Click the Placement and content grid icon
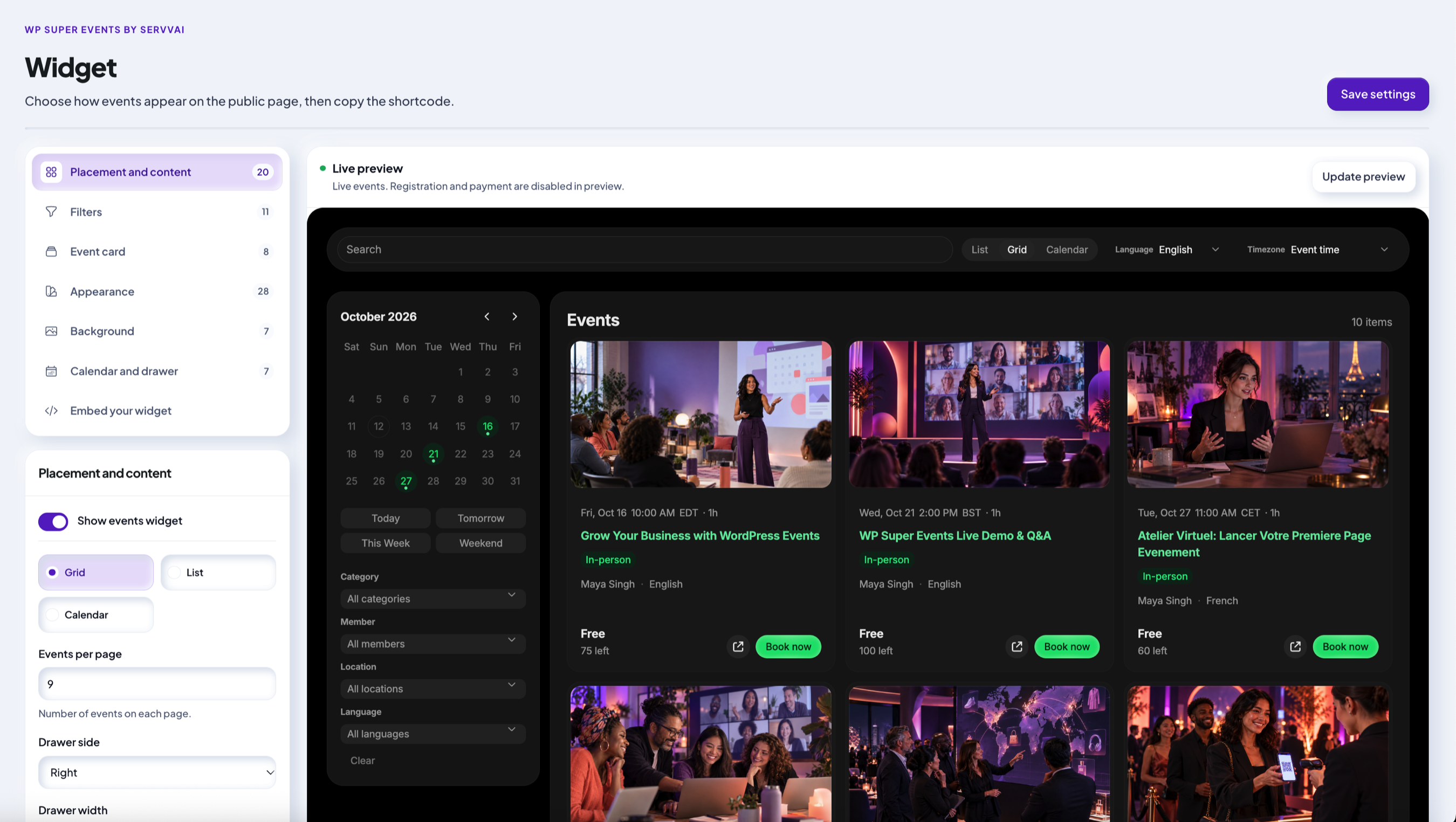This screenshot has height=822, width=1456. tap(51, 172)
